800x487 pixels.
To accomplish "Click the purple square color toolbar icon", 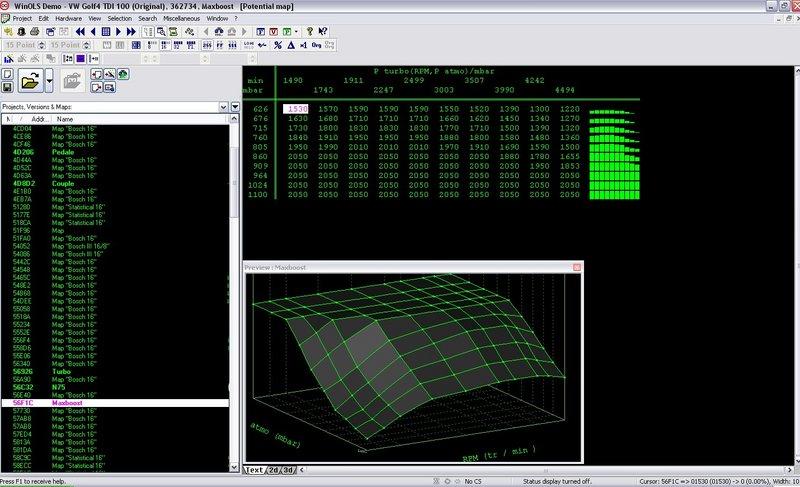I will click(x=81, y=59).
